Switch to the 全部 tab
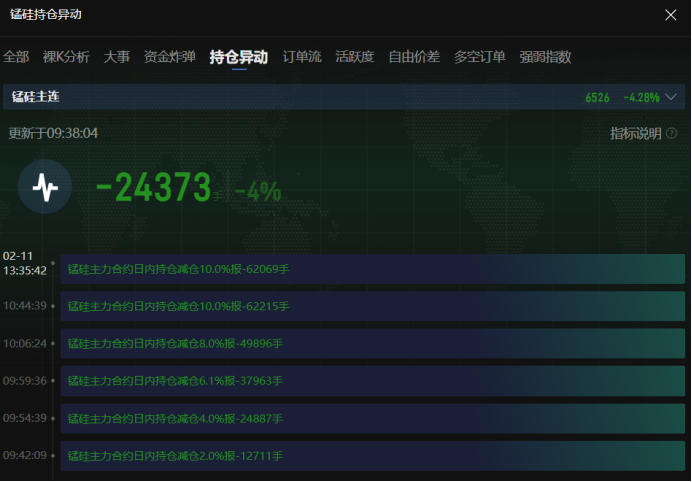The width and height of the screenshot is (692, 482). (16, 57)
